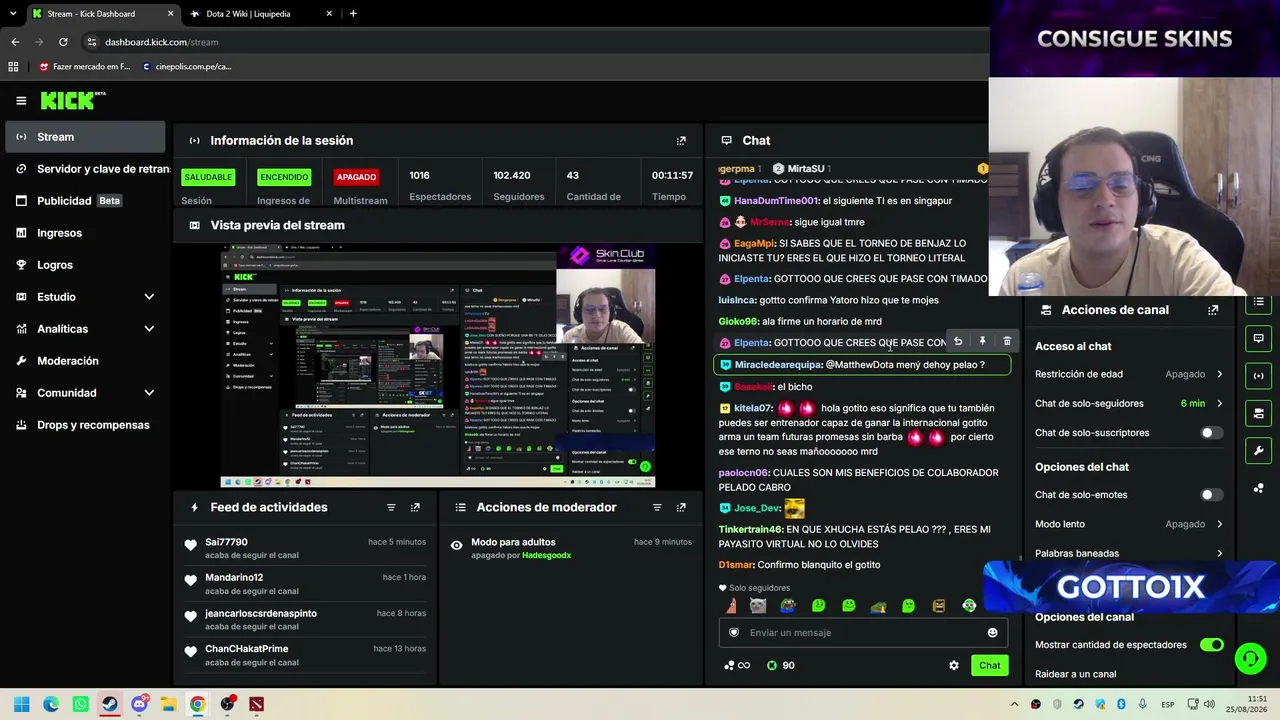Insert the crying cat emote
Viewport: 1280px width, 720px height.
758,606
